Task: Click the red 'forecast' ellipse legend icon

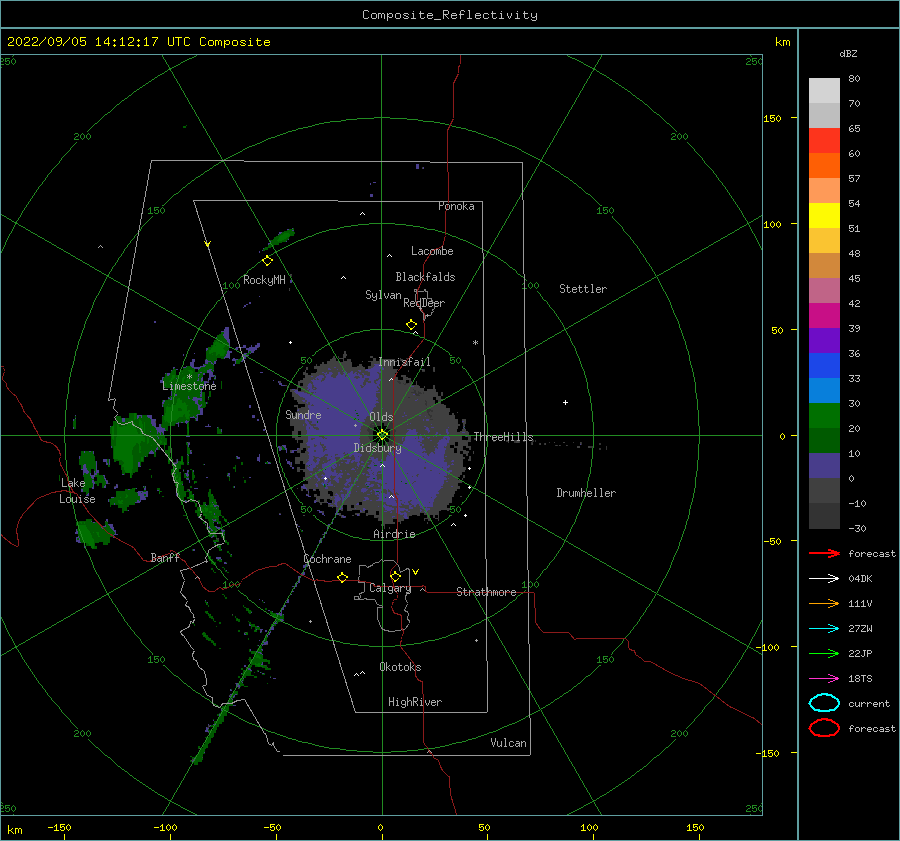Action: click(x=824, y=728)
